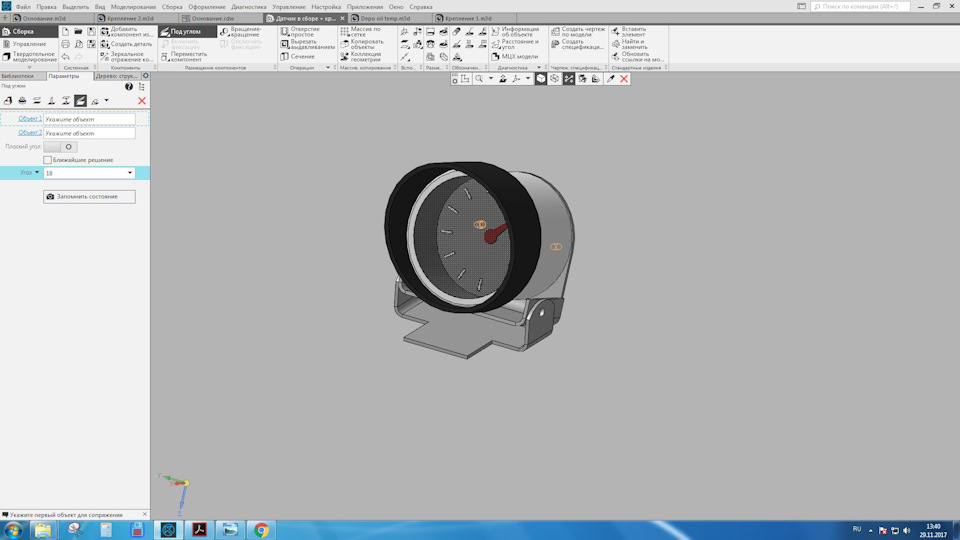
Task: Undo the last action with the arrow icon
Action: click(66, 57)
